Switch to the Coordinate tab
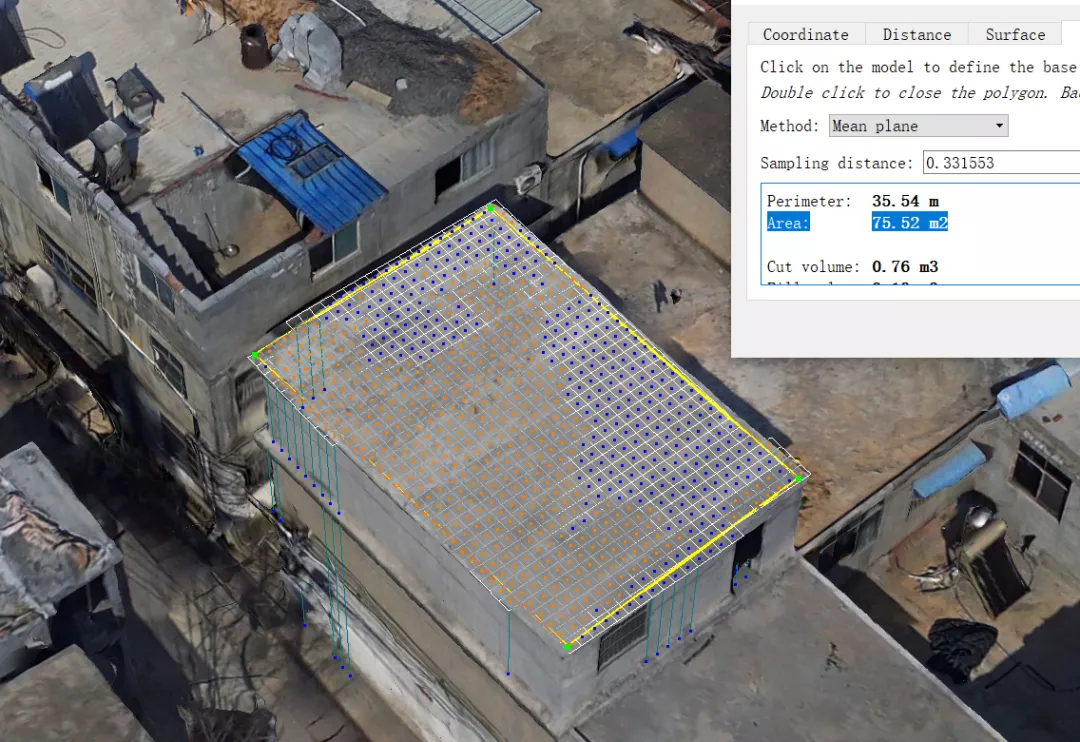This screenshot has height=742, width=1080. [x=805, y=34]
